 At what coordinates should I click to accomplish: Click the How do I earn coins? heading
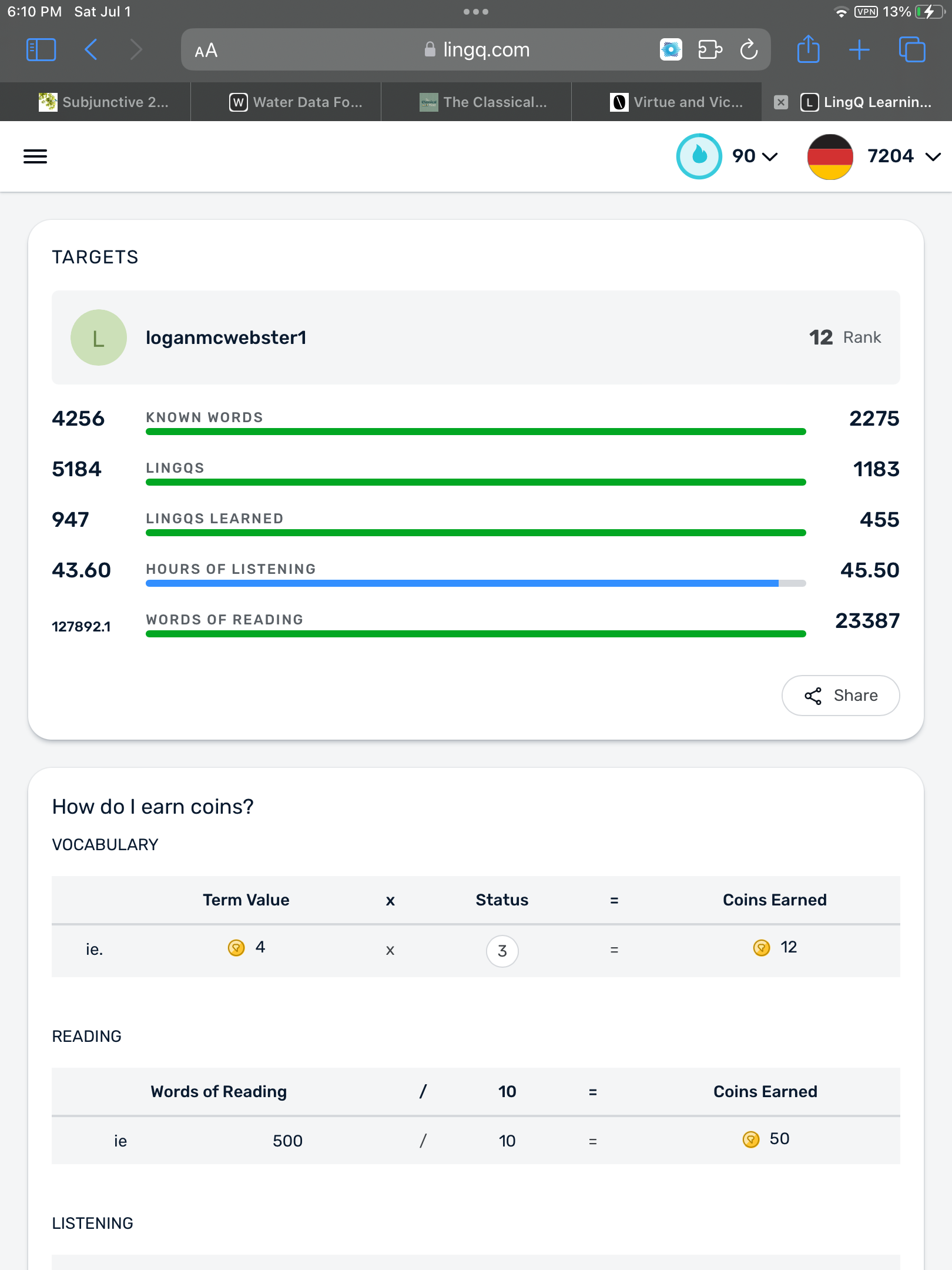point(153,807)
